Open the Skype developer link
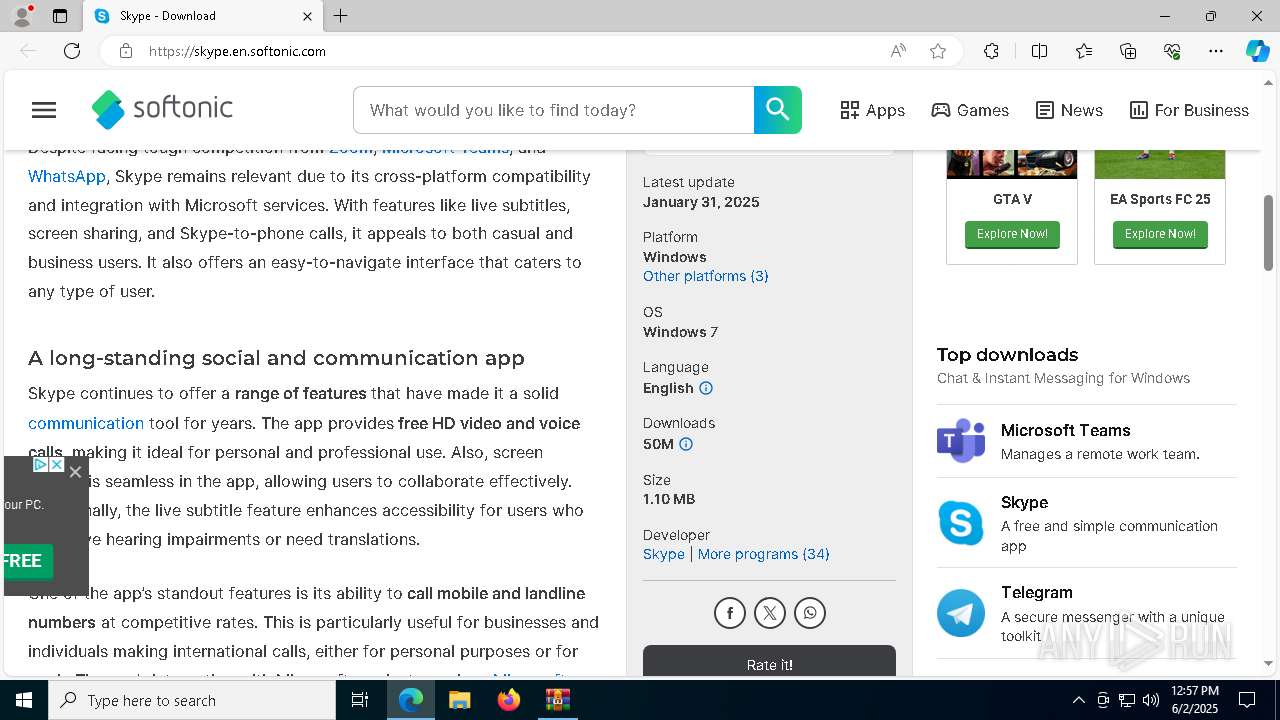This screenshot has width=1280, height=720. pyautogui.click(x=664, y=554)
